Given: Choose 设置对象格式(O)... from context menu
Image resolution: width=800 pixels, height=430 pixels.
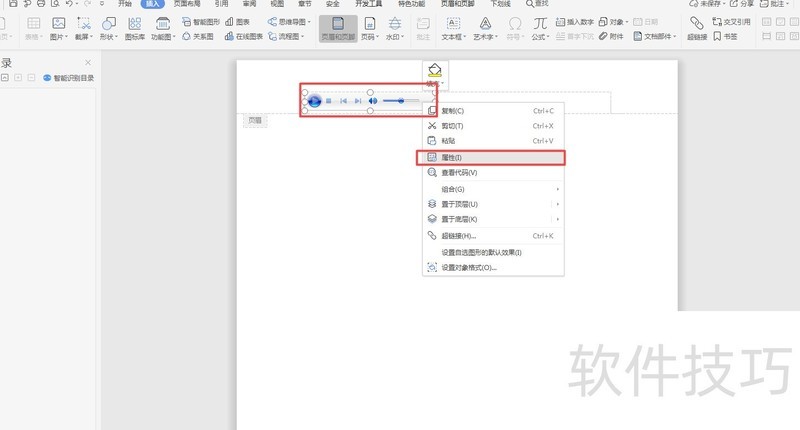Looking at the screenshot, I should click(x=493, y=267).
